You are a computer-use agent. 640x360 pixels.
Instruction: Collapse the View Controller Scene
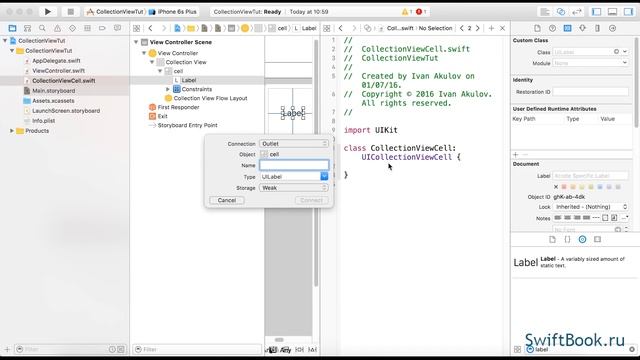click(136, 42)
